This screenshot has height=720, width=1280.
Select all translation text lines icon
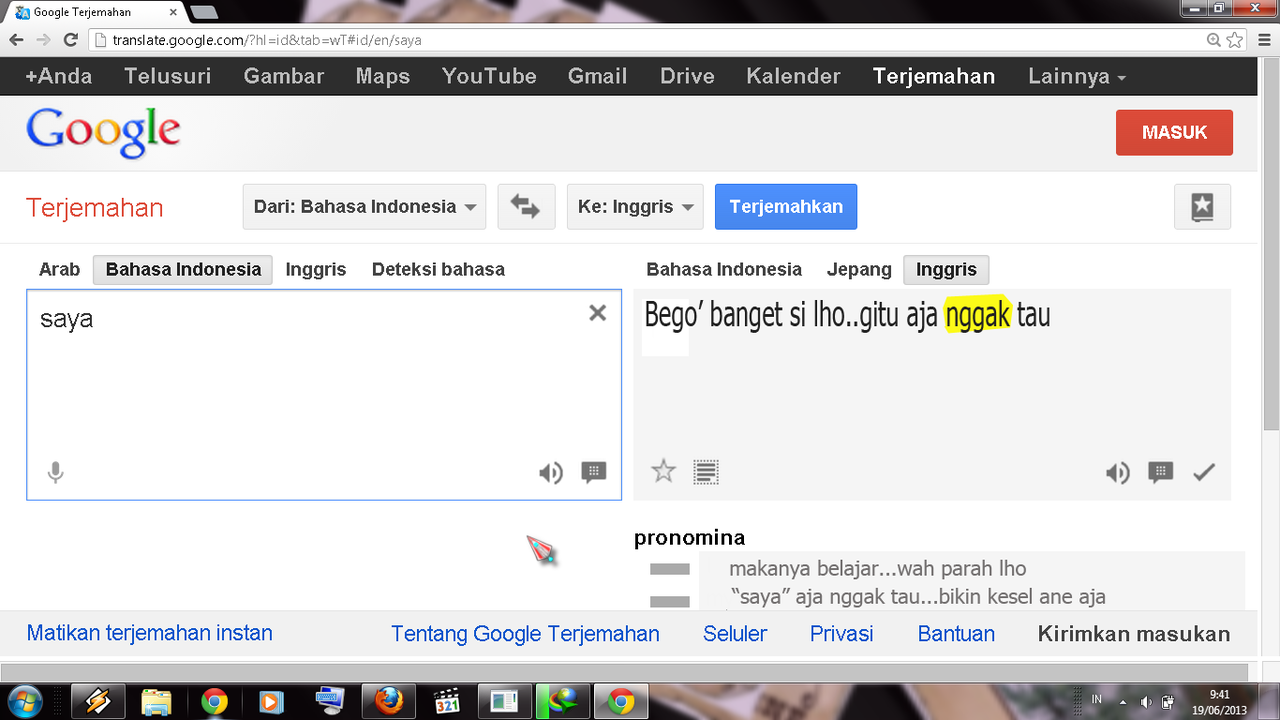tap(706, 472)
